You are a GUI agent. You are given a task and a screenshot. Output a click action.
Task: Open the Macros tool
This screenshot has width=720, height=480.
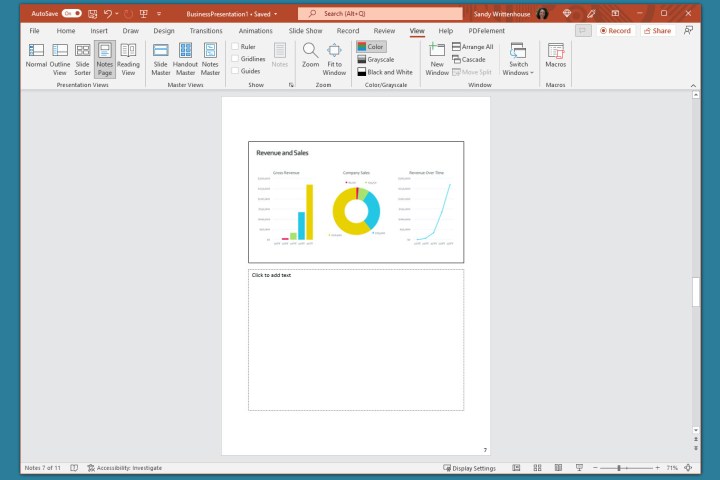click(555, 56)
